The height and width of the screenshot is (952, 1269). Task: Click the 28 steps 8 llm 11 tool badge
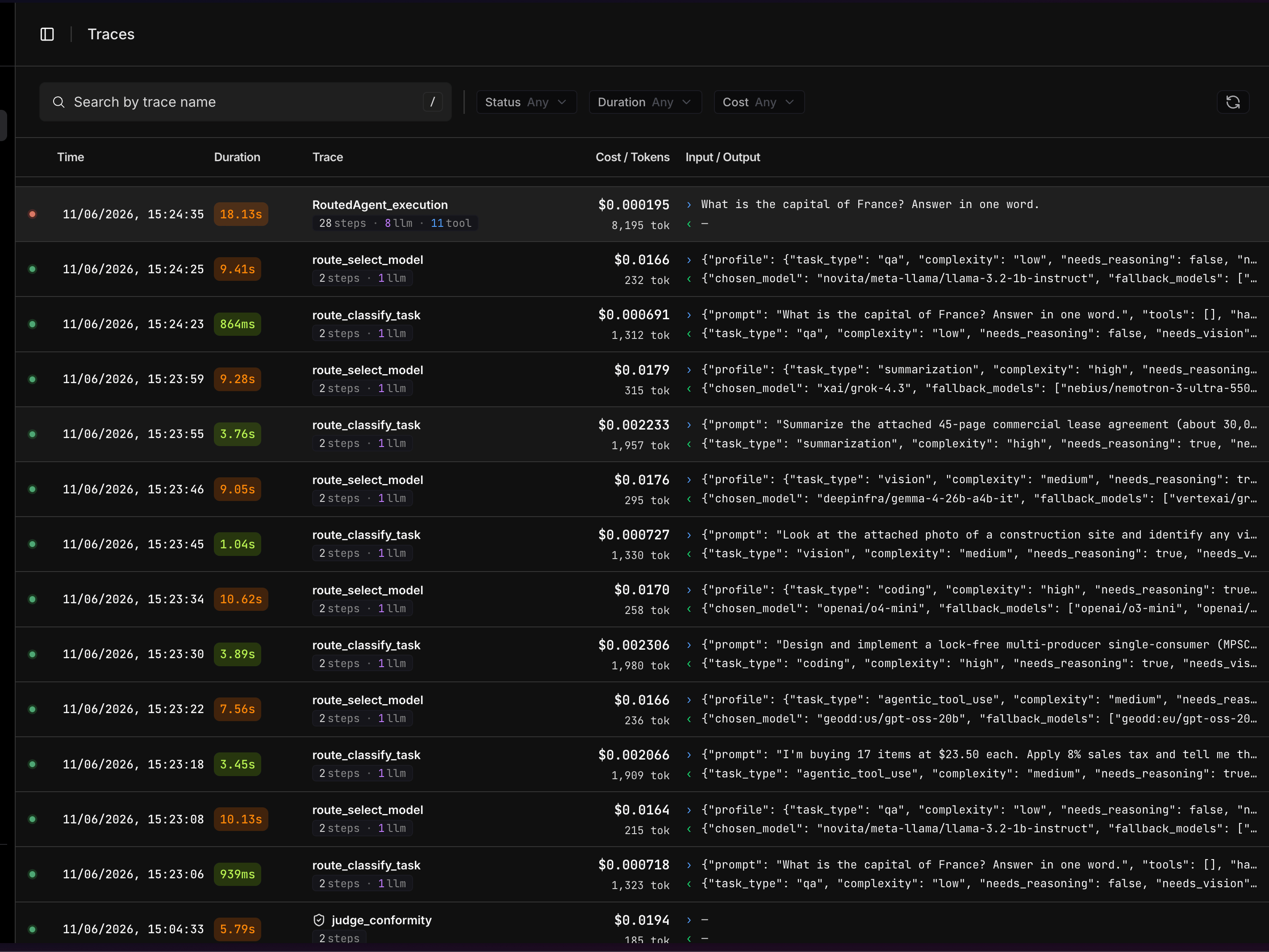[395, 223]
